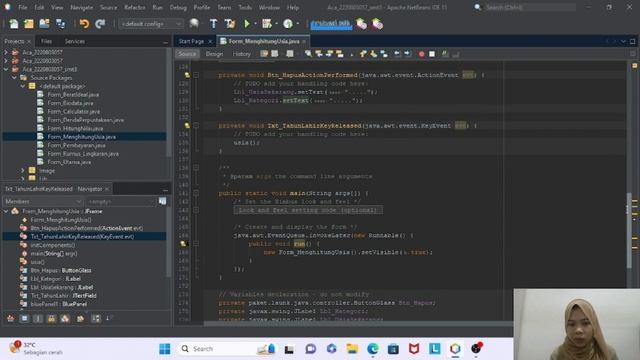The width and height of the screenshot is (640, 360).
Task: Click the Build Project hammer icon
Action: (213, 24)
